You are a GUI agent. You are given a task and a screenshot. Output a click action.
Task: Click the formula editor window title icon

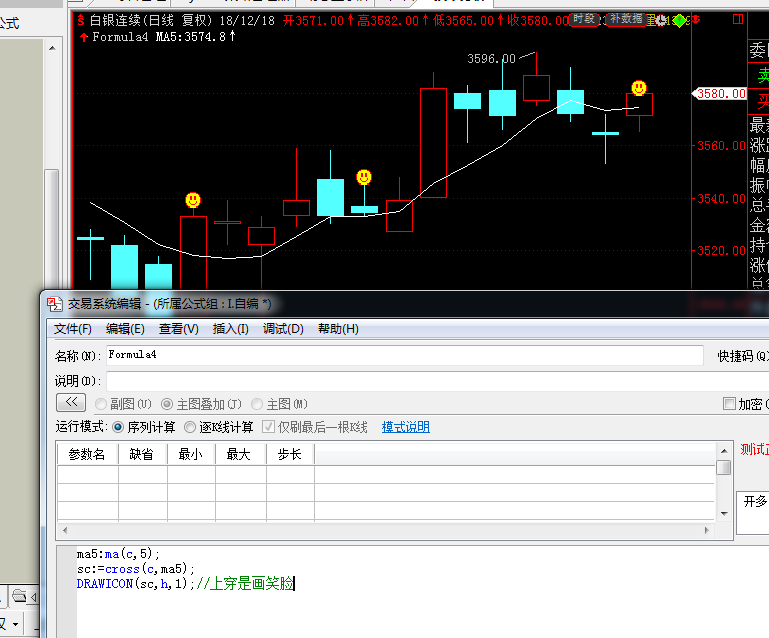point(54,304)
